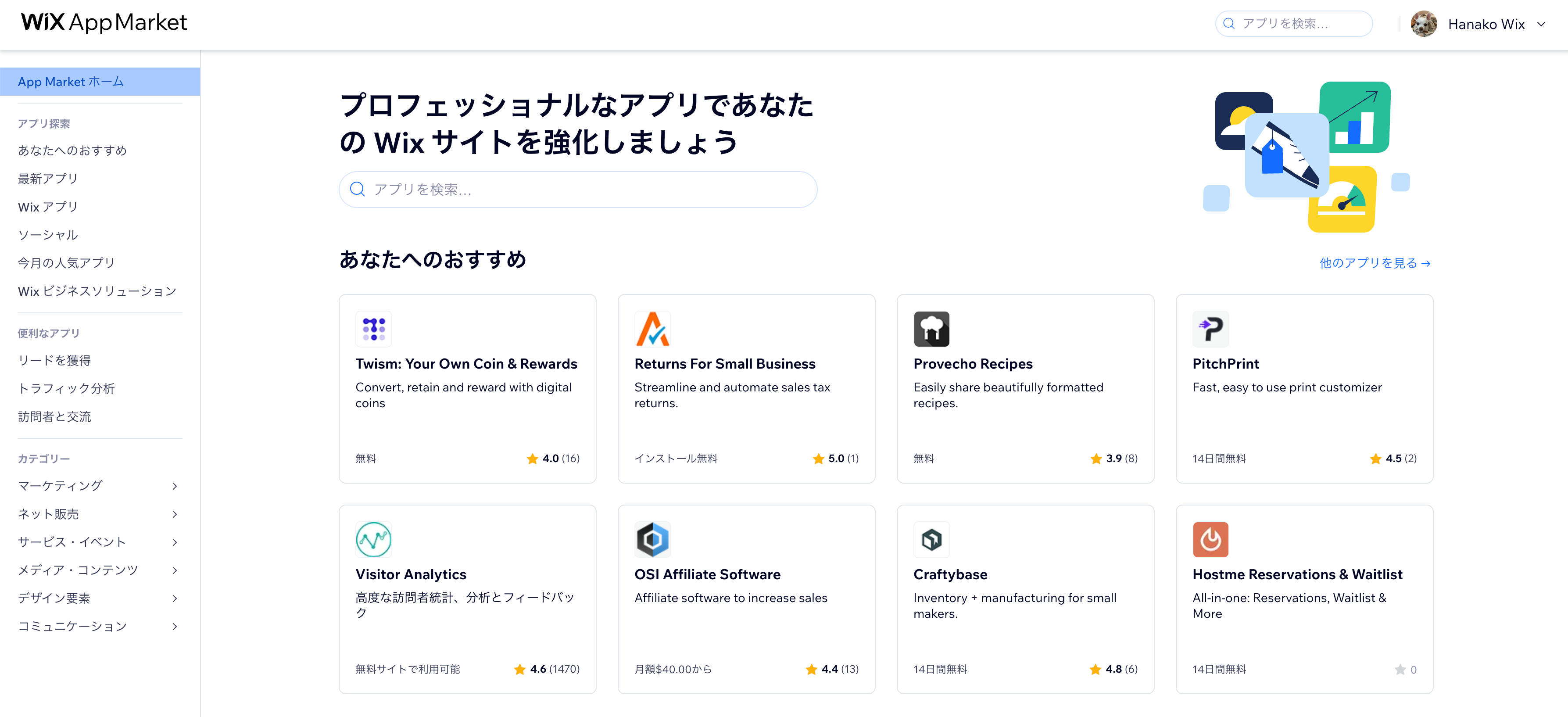Open the Provecho Recipes chef hat icon
This screenshot has width=1568, height=717.
tap(931, 329)
